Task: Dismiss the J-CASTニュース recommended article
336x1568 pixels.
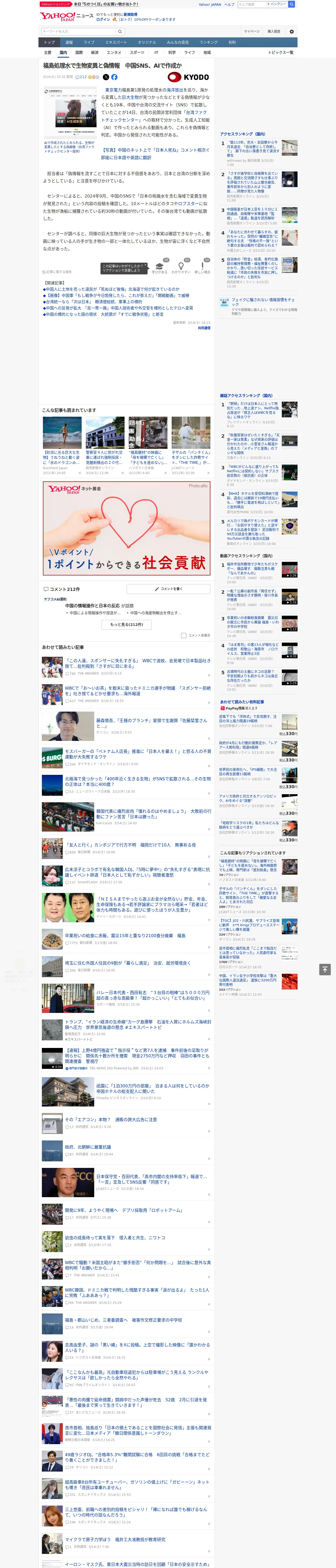Action: click(209, 473)
